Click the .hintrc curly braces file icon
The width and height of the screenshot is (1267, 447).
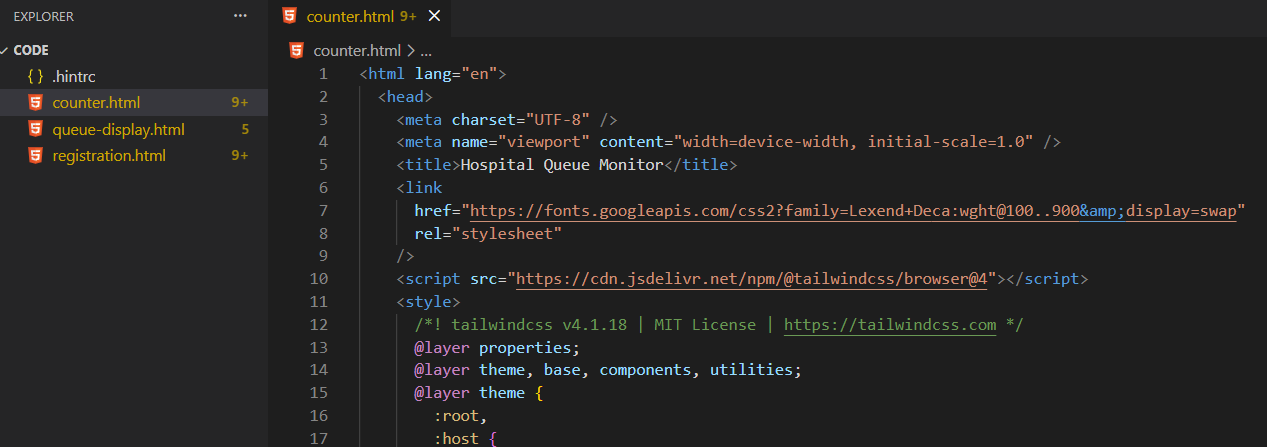point(36,76)
